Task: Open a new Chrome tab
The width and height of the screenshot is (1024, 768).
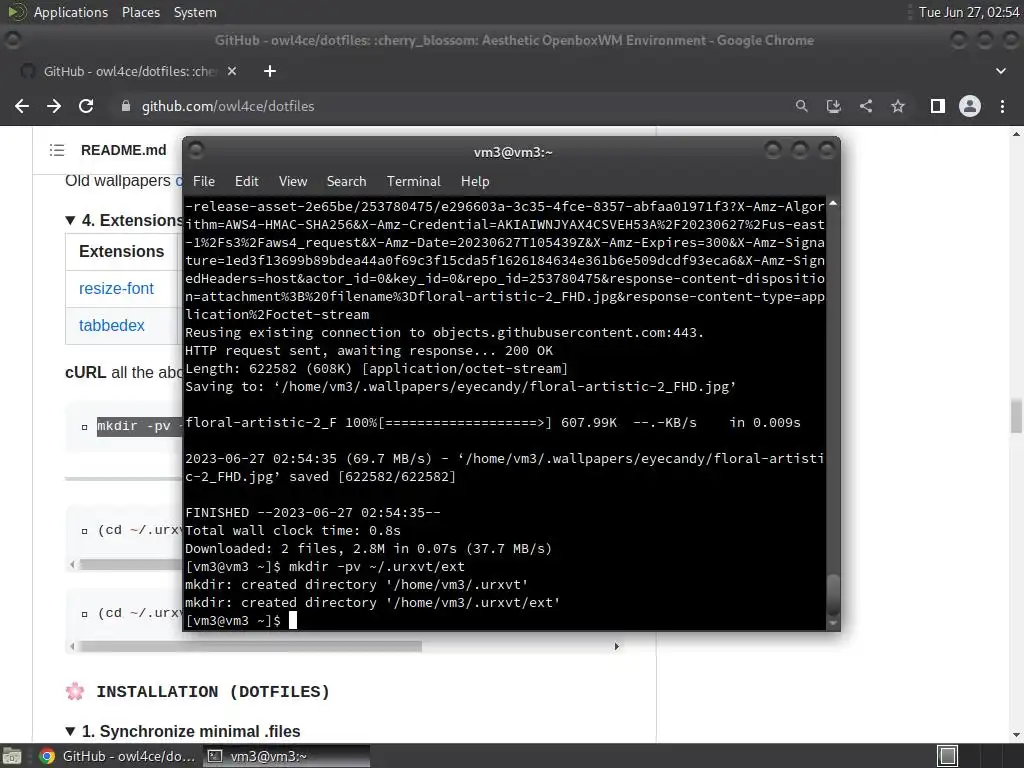Action: pyautogui.click(x=270, y=71)
